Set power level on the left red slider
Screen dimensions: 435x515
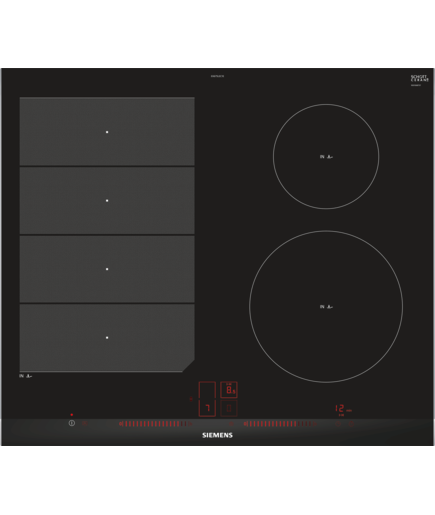click(x=156, y=424)
